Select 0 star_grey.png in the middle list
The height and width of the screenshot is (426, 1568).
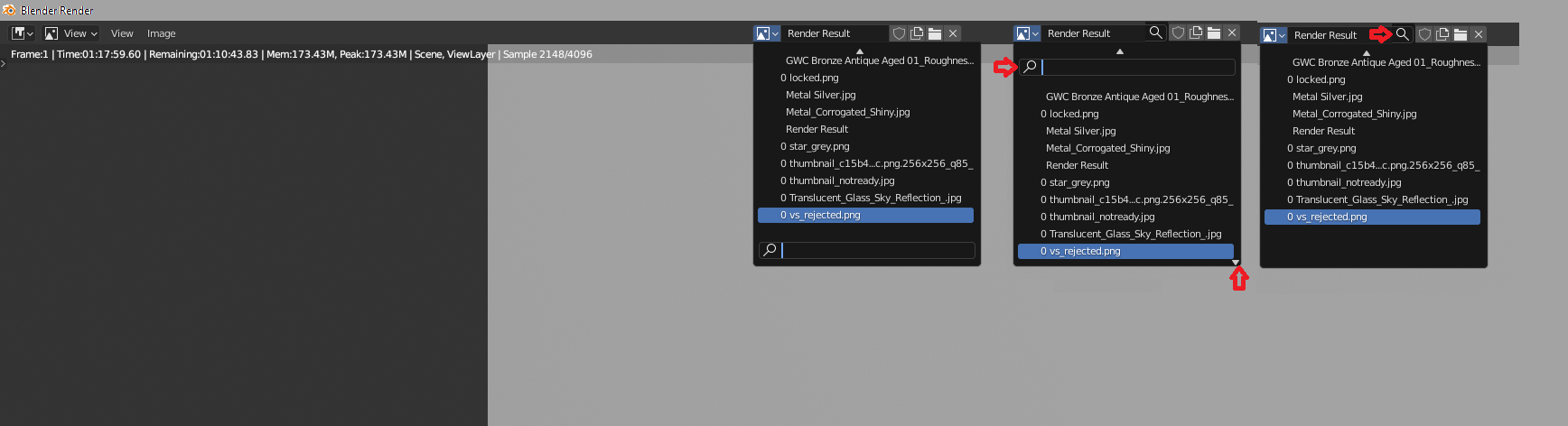[1126, 182]
